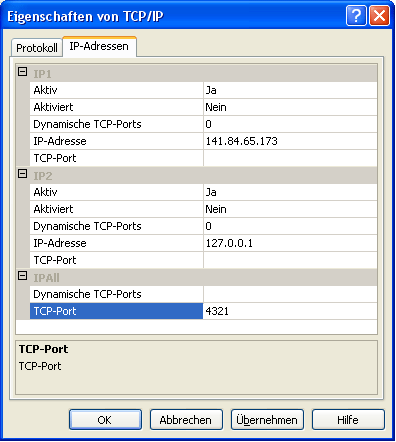Select IP2 Aktiv row value Ja
This screenshot has height=442, width=396.
click(290, 192)
